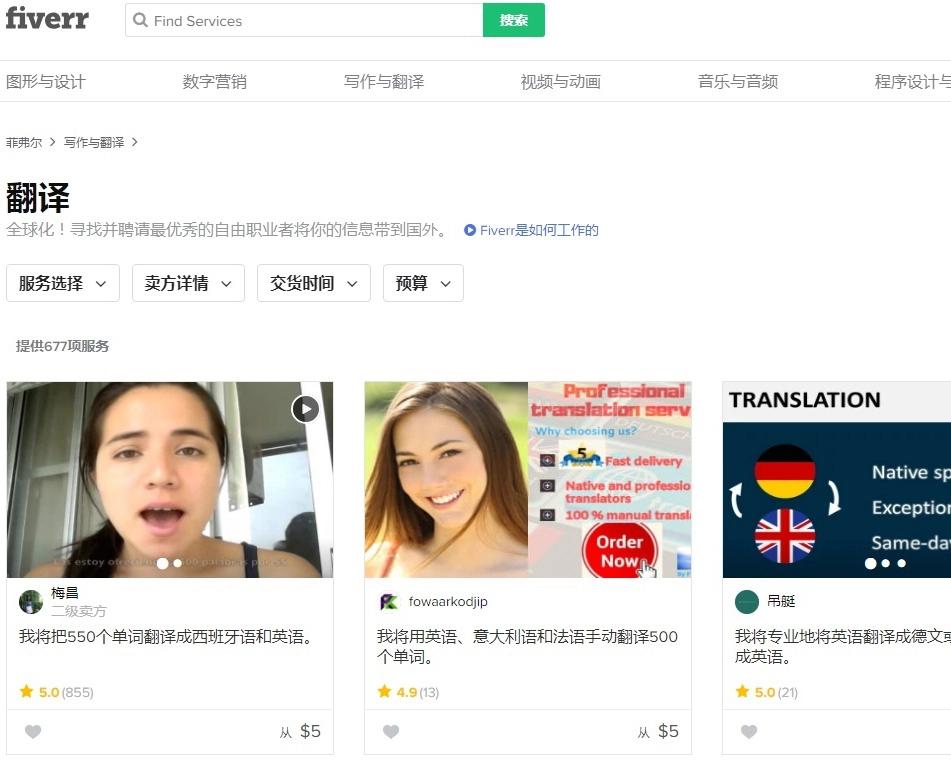Select the 写作与翻译 category tab
The width and height of the screenshot is (951, 783).
tap(383, 81)
